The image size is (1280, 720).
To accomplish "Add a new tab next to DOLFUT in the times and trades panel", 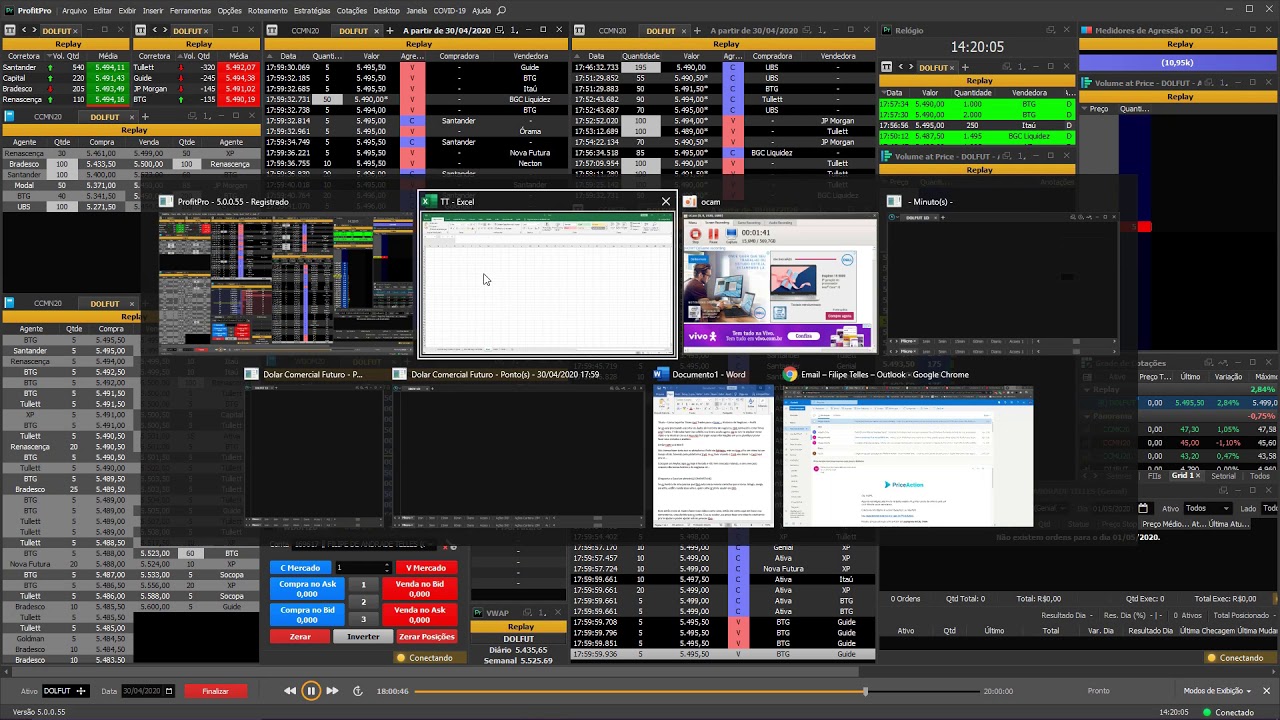I will [390, 31].
